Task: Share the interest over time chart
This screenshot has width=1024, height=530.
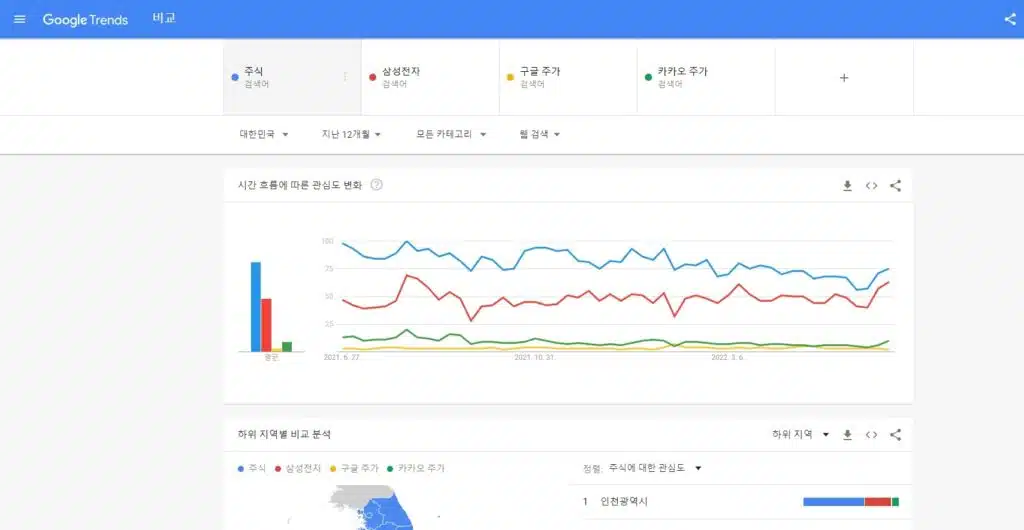Action: point(895,186)
